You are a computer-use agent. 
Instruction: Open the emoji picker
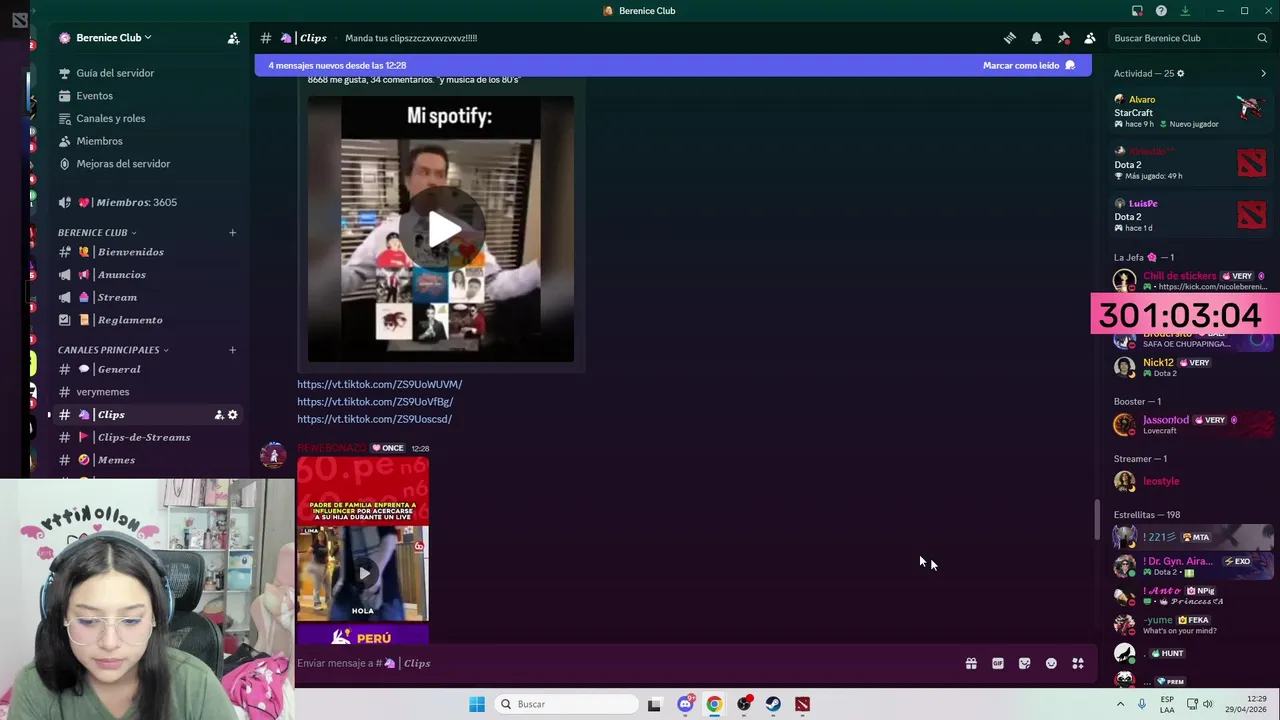click(x=1051, y=663)
